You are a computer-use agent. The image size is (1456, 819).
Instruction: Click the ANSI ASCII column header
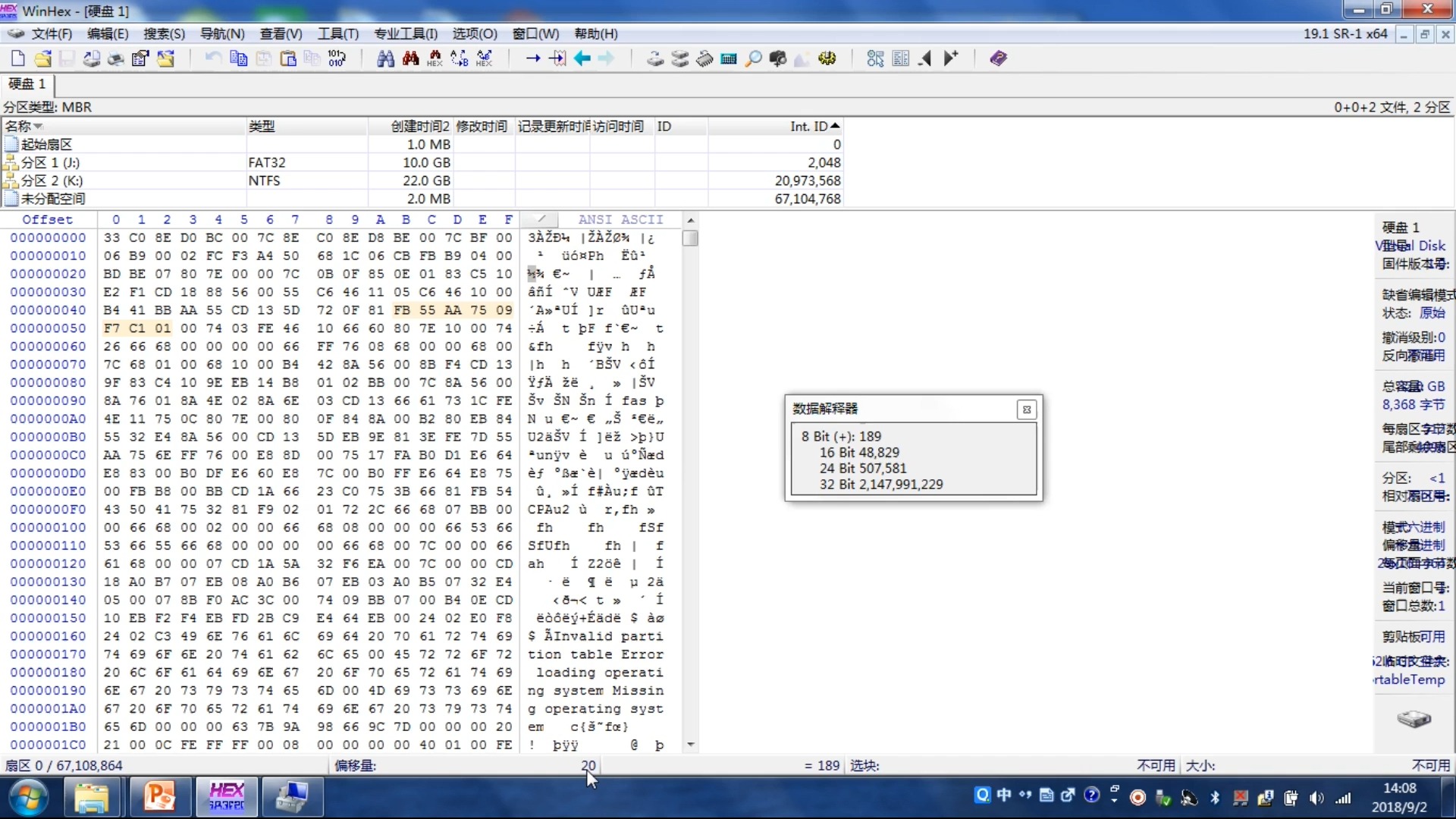click(x=620, y=220)
